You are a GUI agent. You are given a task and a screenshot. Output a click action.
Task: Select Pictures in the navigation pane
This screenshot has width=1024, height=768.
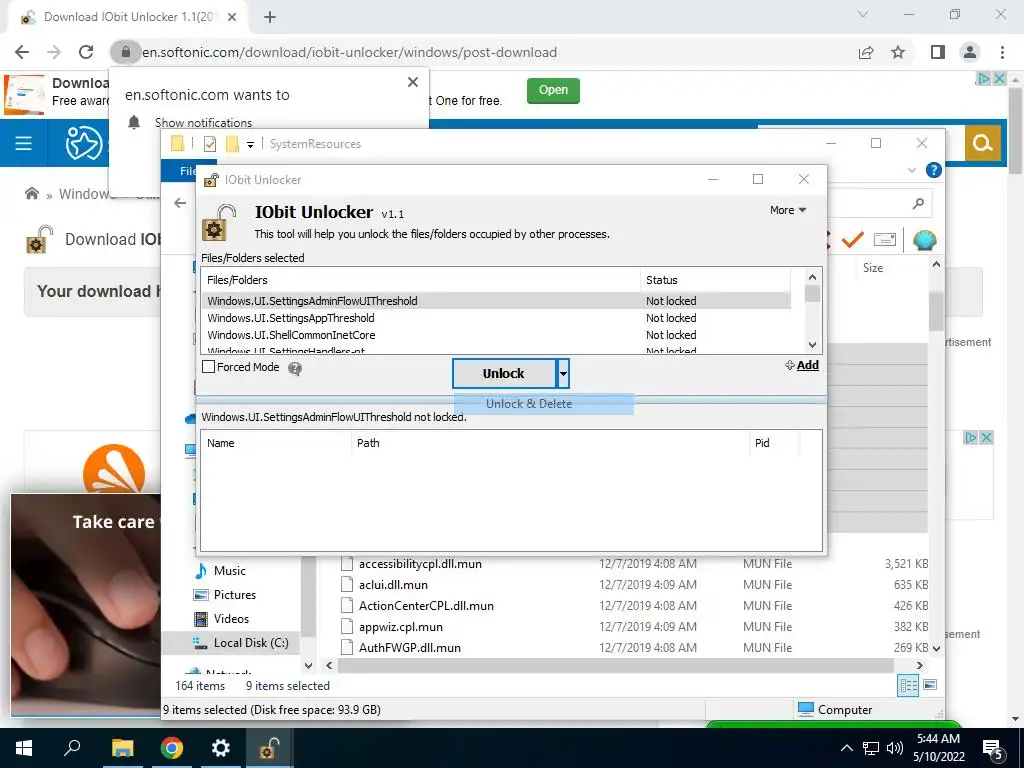point(234,595)
